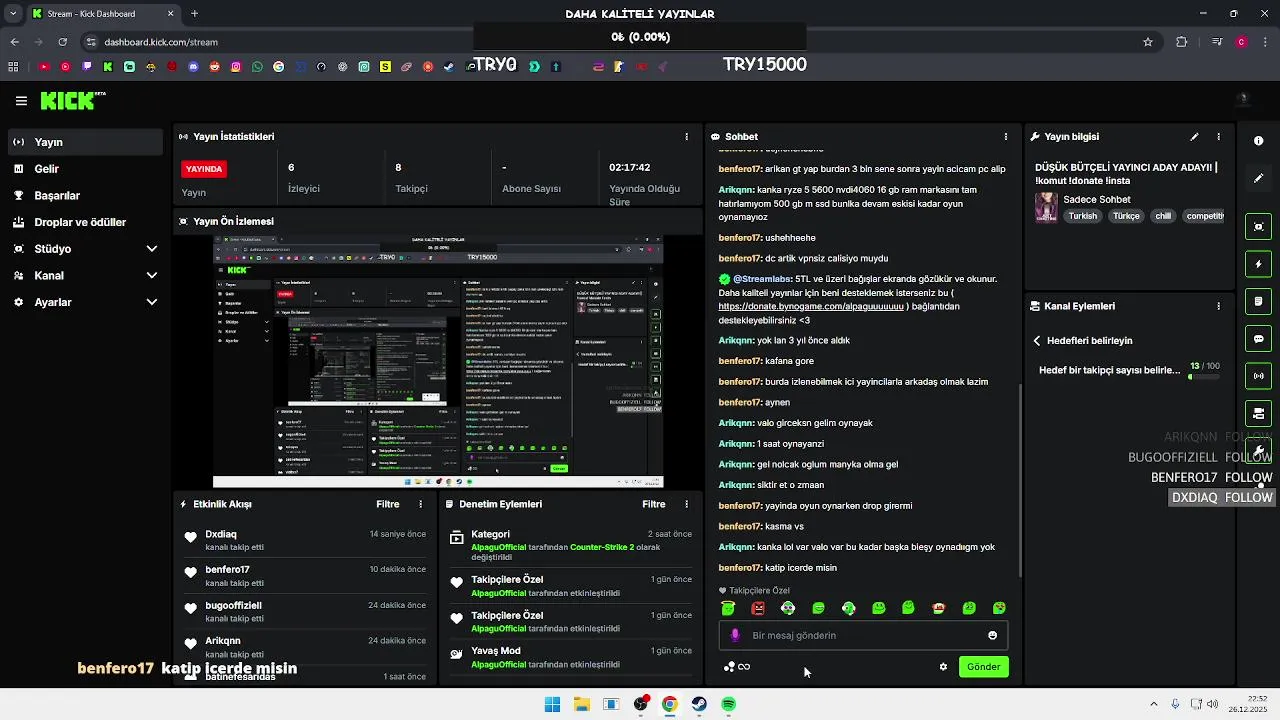Toggle the chat bubble widget in right sidebar
Screen dimensions: 1280x720
pos(1258,339)
